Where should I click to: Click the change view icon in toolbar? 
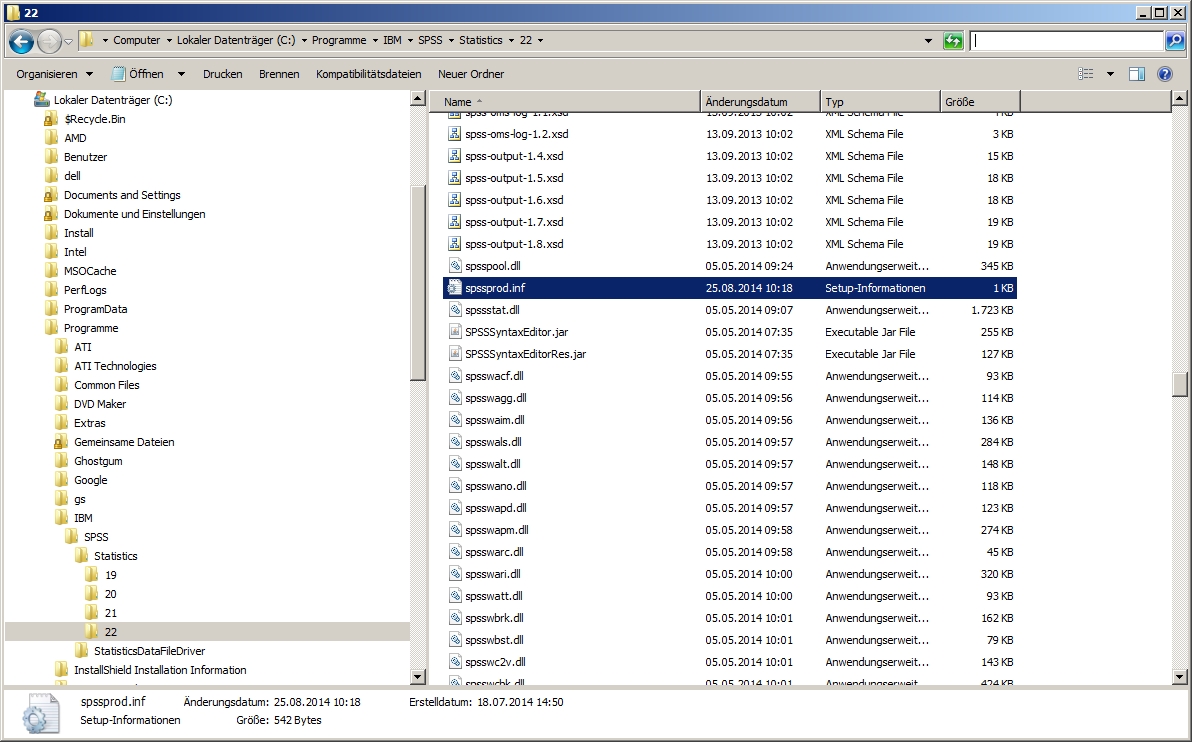click(1086, 74)
